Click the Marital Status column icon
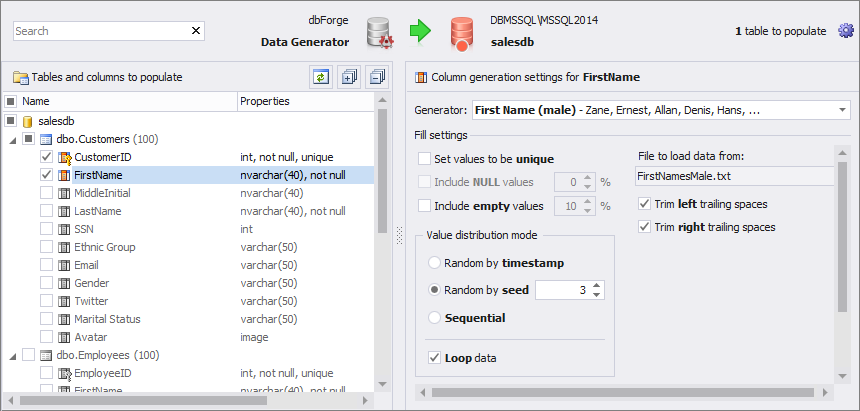 64,319
